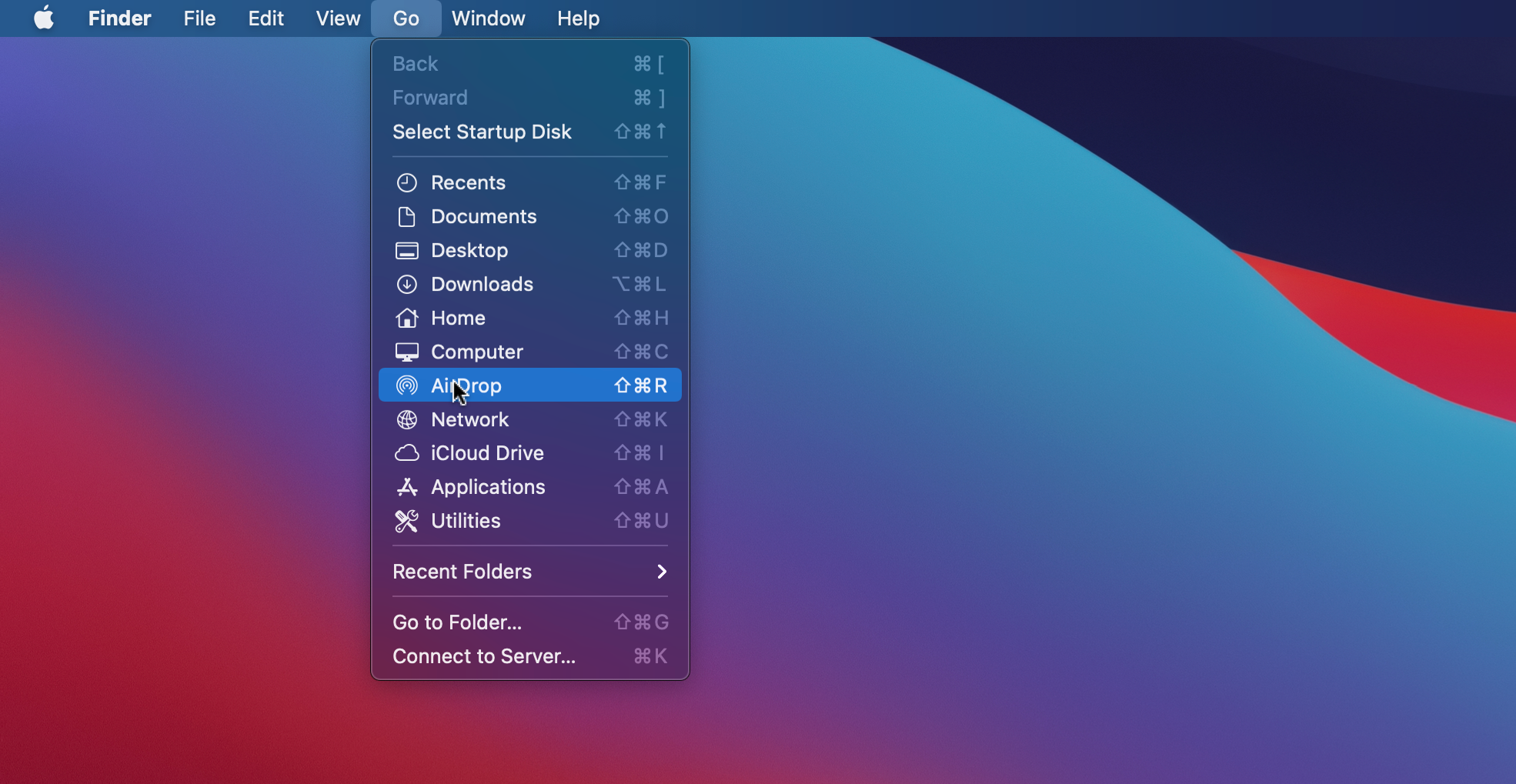Choose Computer from Go menu
The height and width of the screenshot is (784, 1516).
tap(530, 352)
